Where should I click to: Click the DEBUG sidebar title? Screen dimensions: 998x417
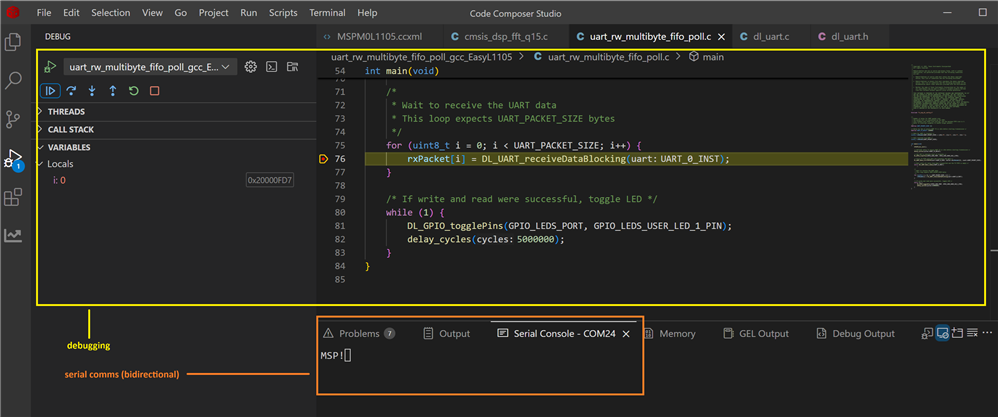click(x=58, y=36)
